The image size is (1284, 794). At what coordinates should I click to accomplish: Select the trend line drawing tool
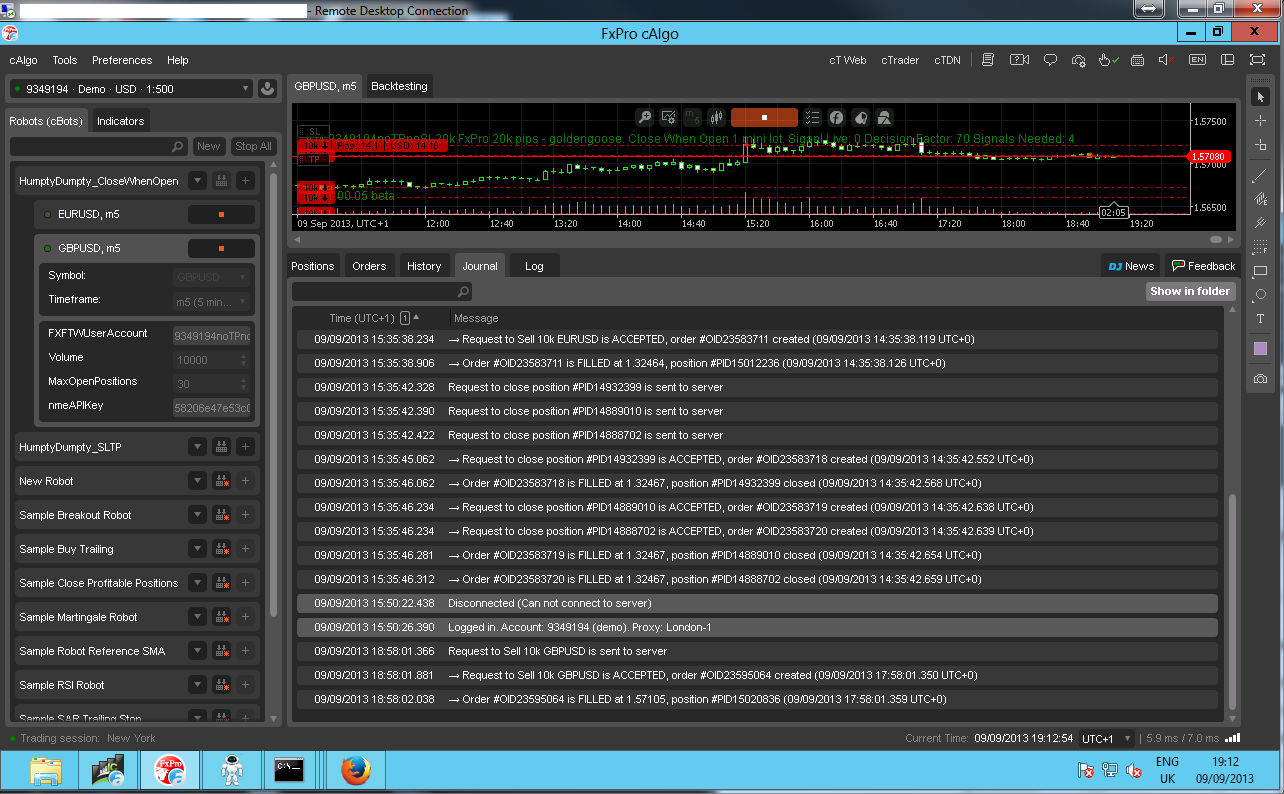point(1260,176)
